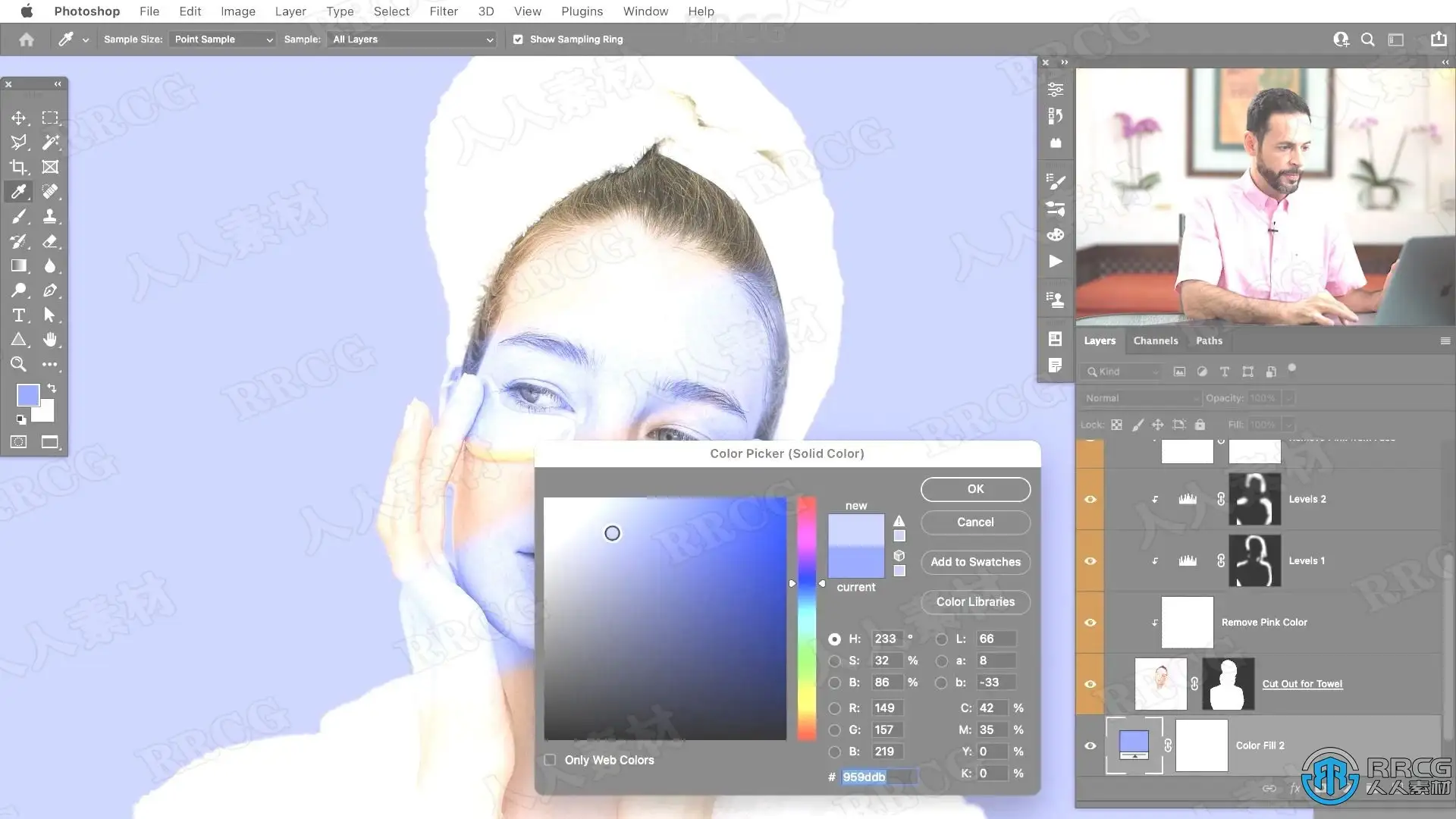Select the Eraser tool

click(50, 242)
